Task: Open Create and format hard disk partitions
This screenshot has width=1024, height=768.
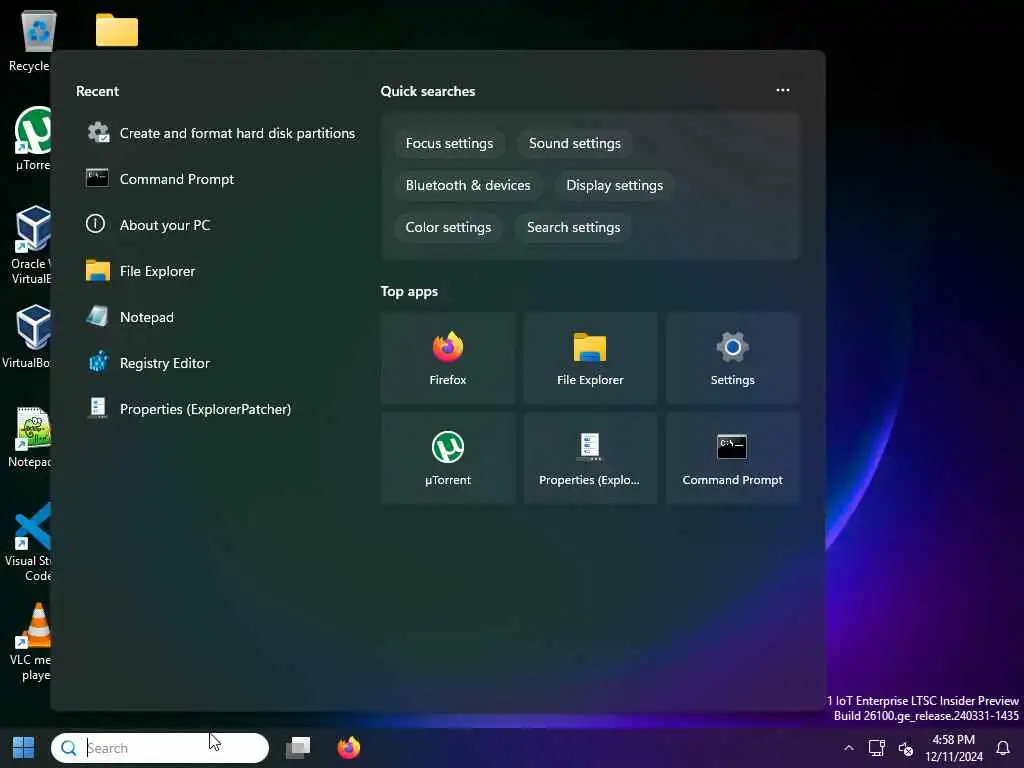Action: [221, 133]
